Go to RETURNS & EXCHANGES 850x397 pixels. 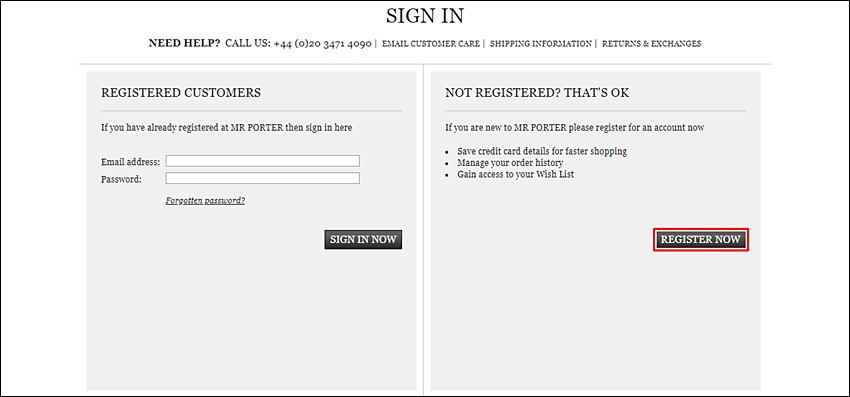pos(652,43)
